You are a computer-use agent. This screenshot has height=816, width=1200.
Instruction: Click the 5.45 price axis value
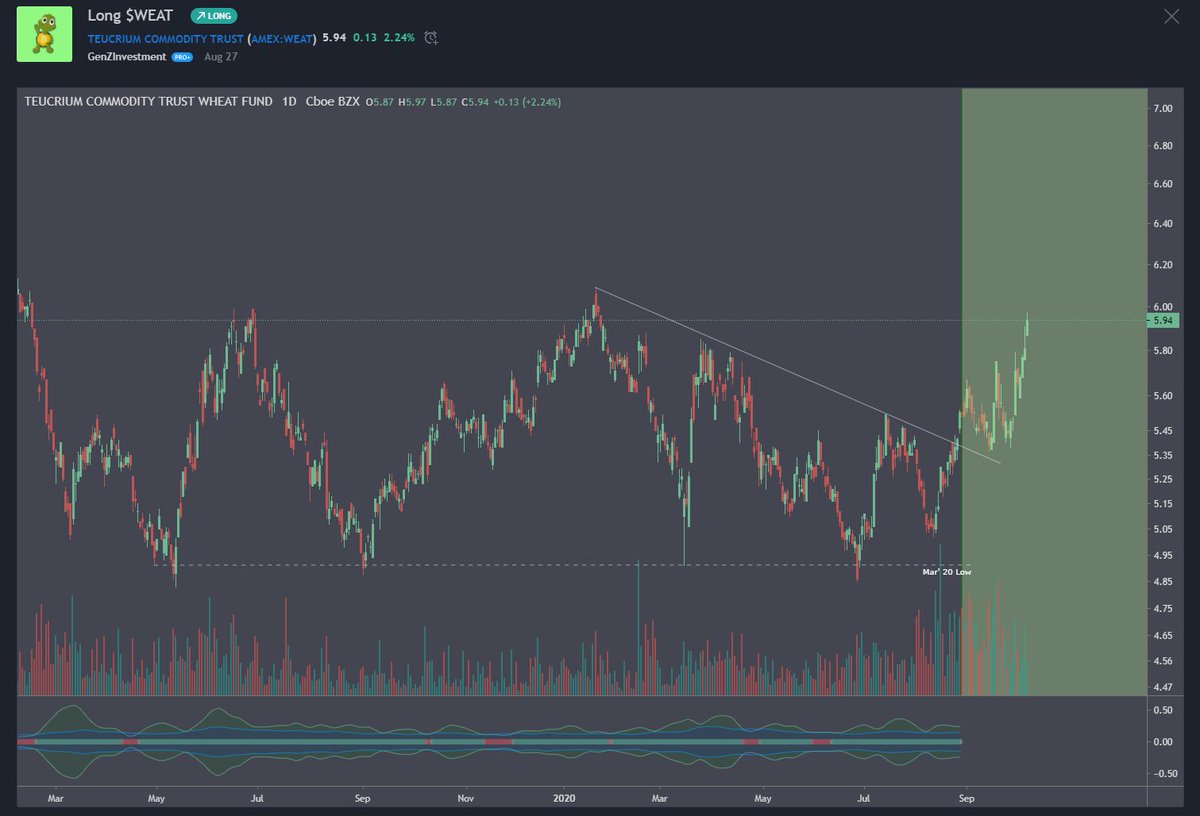pos(1163,431)
